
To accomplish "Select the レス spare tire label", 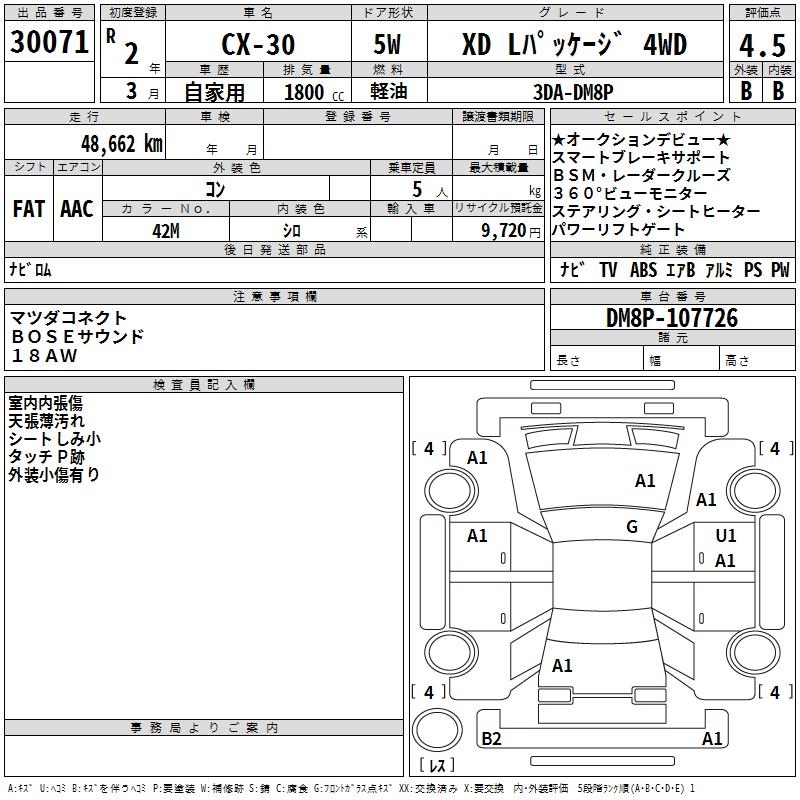I will tap(437, 765).
